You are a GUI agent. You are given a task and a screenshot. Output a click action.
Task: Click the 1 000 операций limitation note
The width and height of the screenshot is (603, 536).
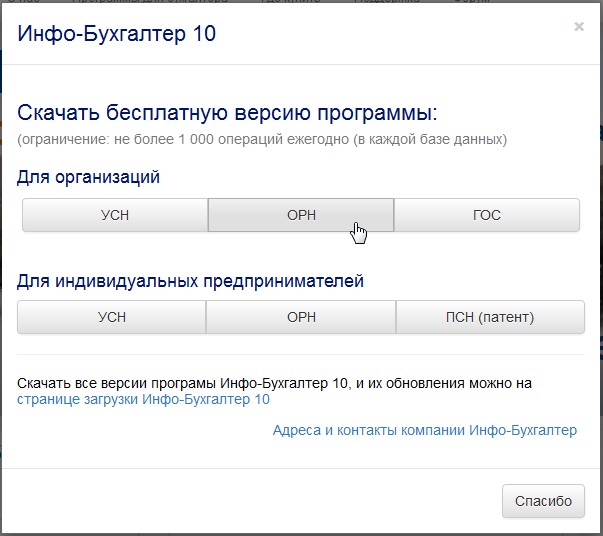point(262,139)
